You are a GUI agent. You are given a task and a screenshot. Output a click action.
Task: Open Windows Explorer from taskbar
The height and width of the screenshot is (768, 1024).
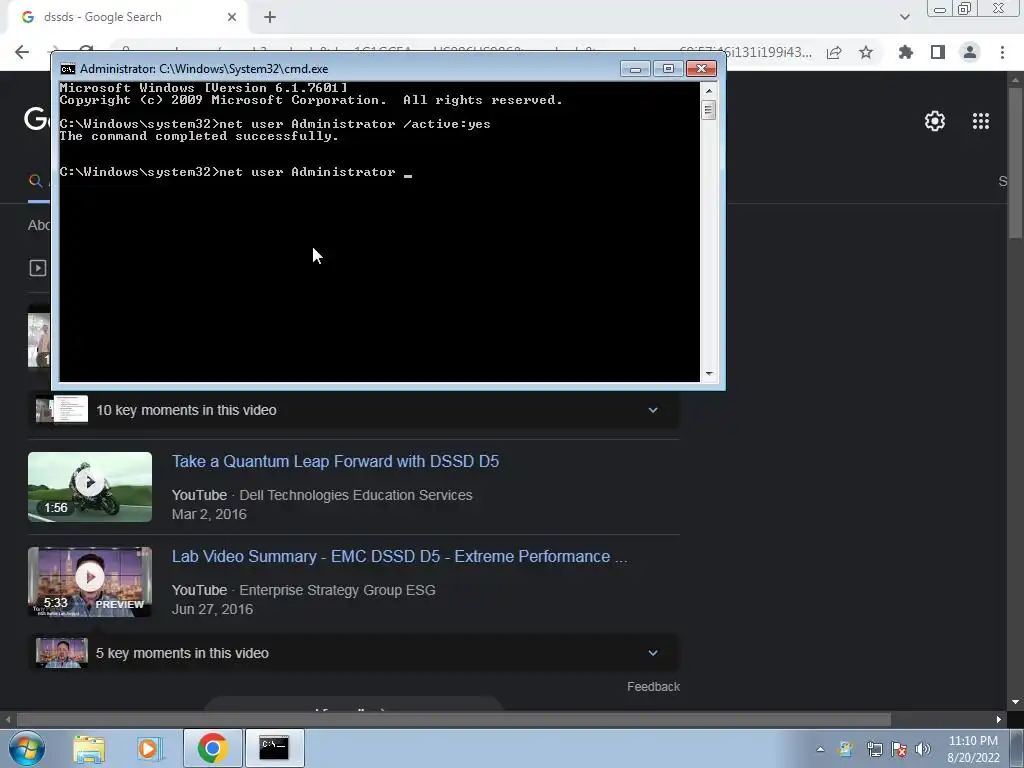[x=89, y=748]
